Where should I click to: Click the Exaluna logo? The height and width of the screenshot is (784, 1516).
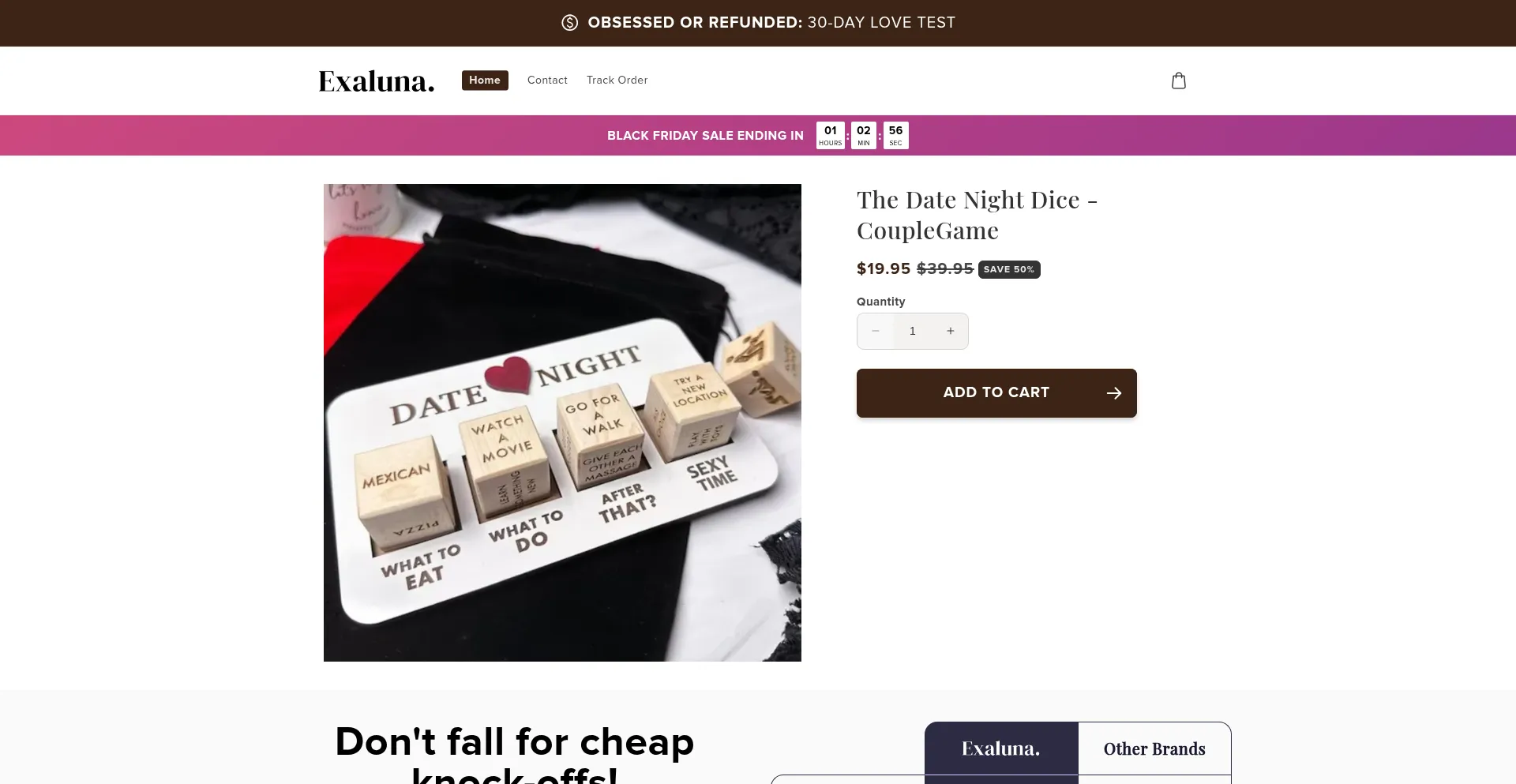coord(377,81)
